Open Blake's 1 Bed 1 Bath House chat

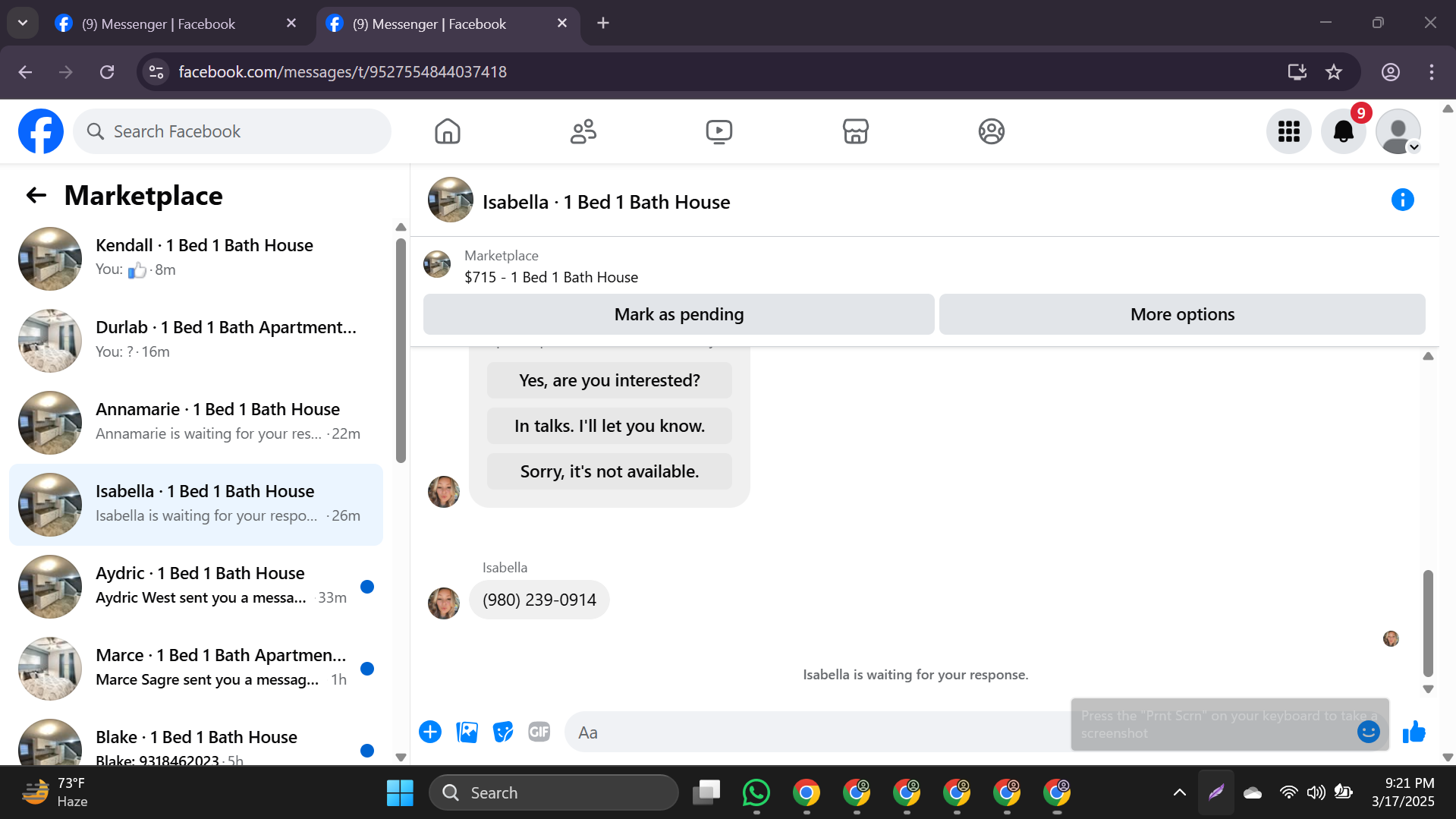point(196,738)
